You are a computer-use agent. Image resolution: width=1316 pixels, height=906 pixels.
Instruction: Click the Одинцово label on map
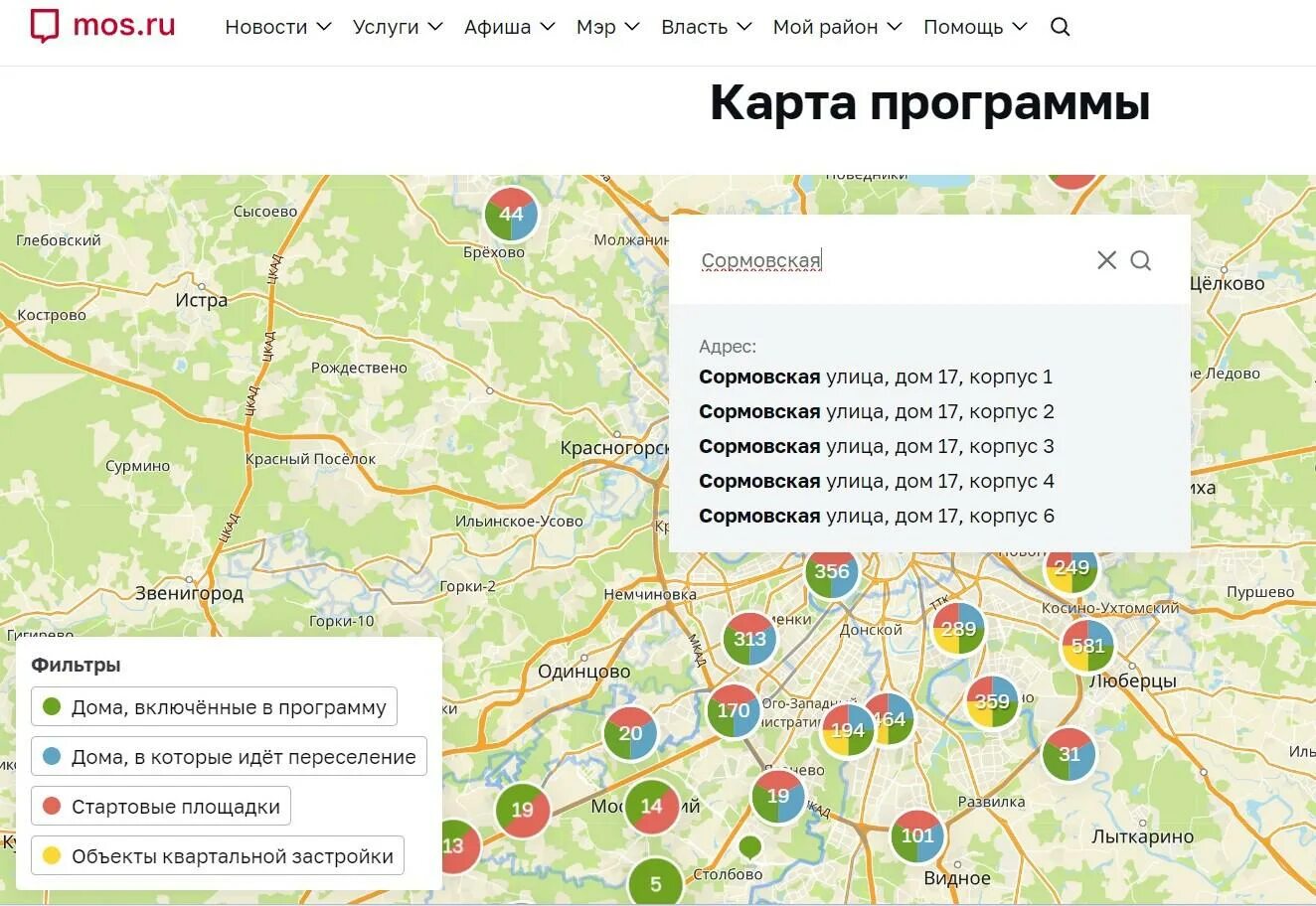(583, 672)
